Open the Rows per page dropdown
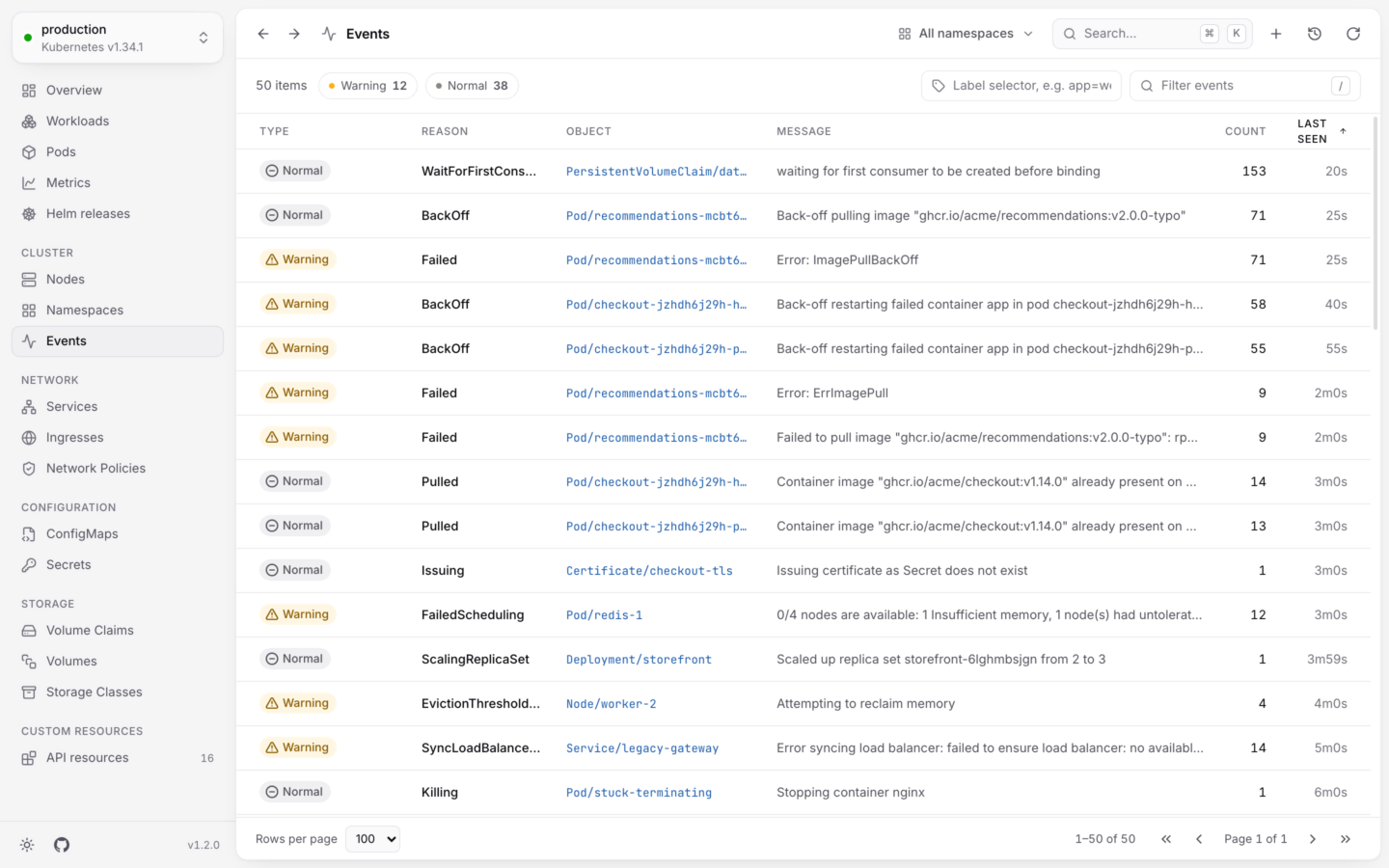 coord(374,839)
